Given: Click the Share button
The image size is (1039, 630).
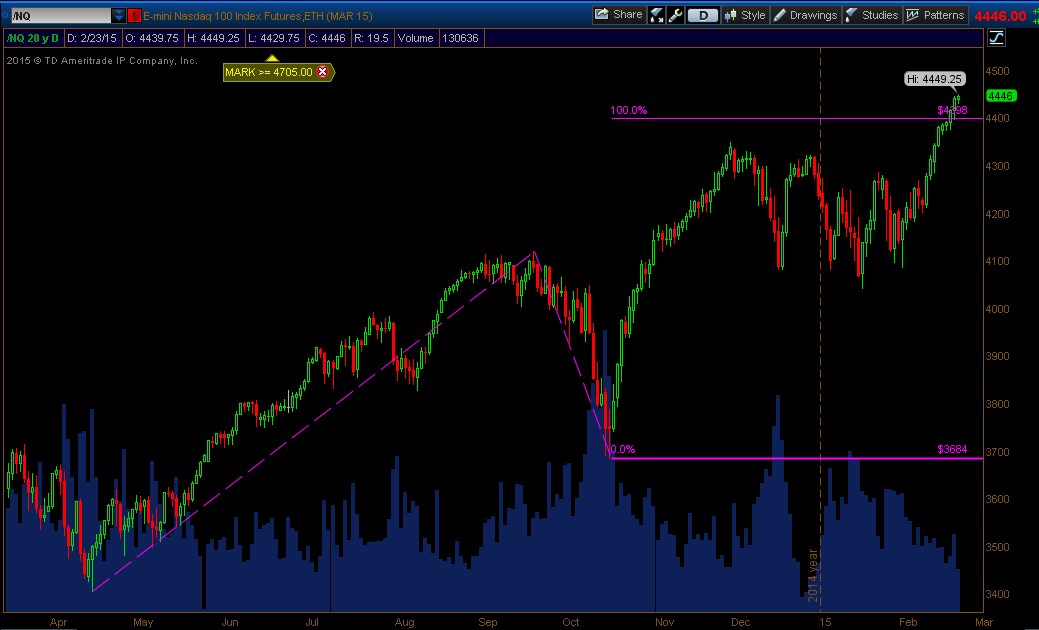Looking at the screenshot, I should click(x=618, y=14).
